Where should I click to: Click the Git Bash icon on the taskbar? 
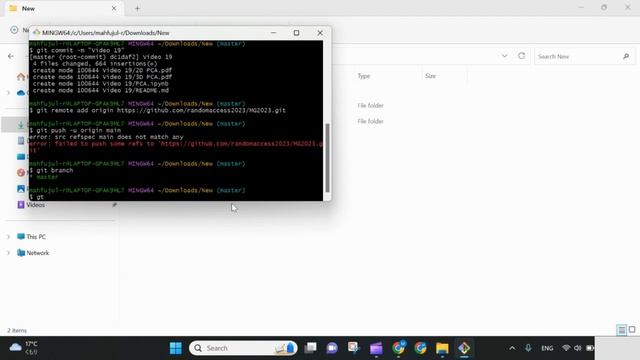point(464,348)
